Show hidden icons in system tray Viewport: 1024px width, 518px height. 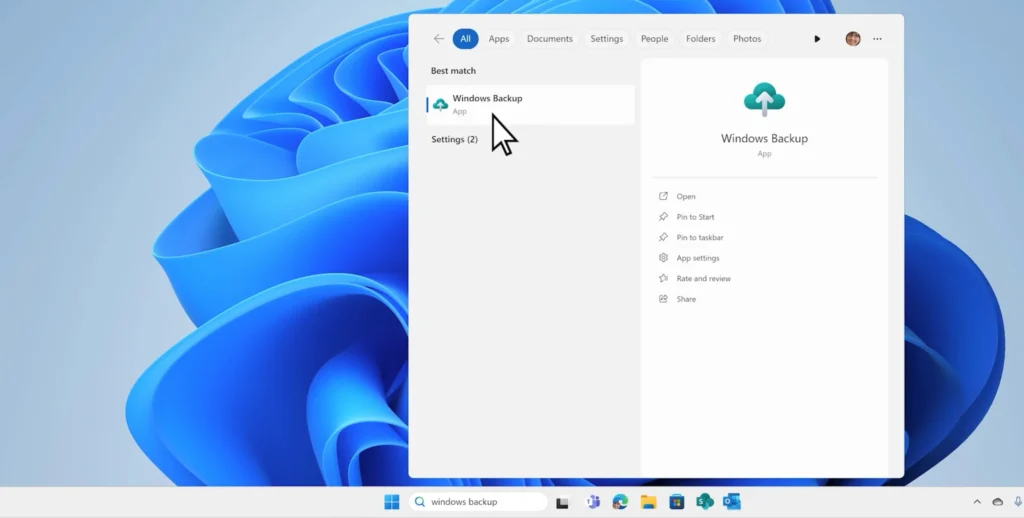tap(977, 502)
